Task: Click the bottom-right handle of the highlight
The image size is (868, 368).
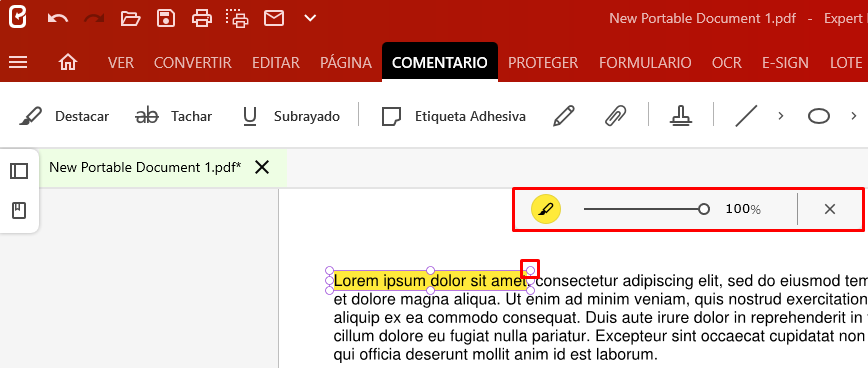Action: coord(530,290)
